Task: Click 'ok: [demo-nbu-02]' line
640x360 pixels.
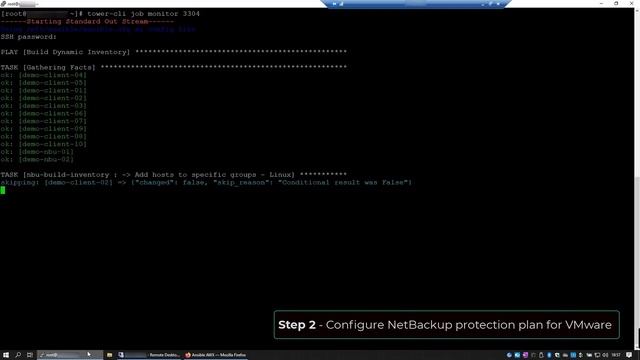Action: pyautogui.click(x=37, y=160)
